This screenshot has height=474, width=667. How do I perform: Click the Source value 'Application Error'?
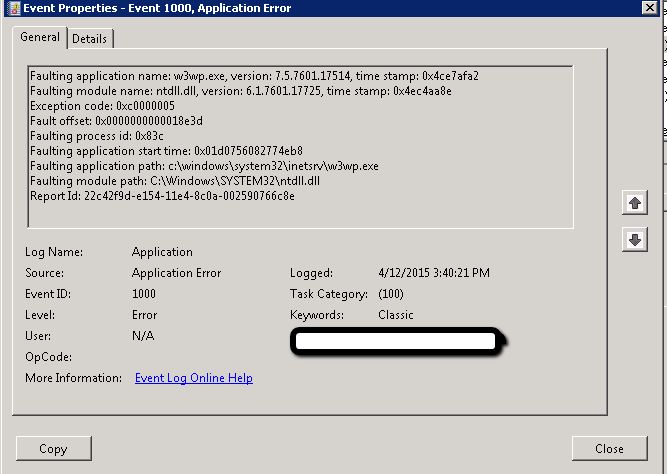pos(177,273)
